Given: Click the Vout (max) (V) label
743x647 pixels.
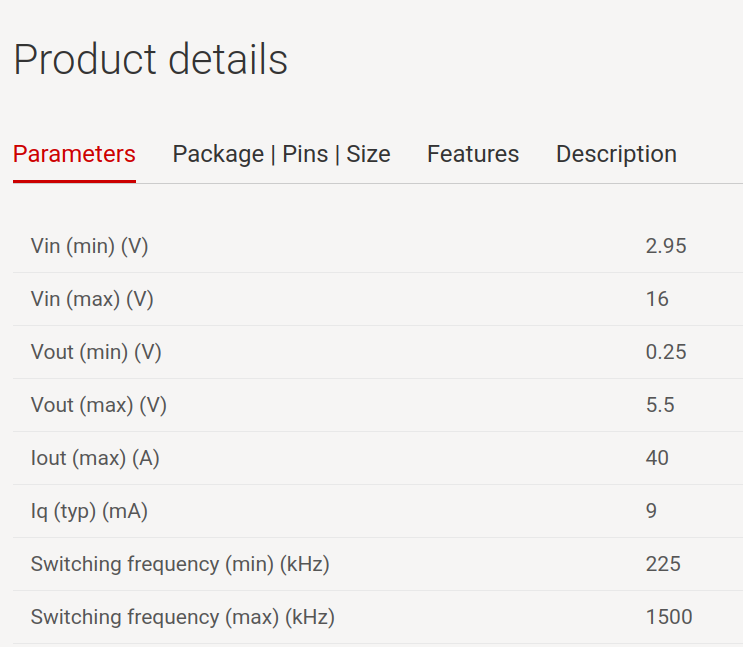Looking at the screenshot, I should coord(99,405).
